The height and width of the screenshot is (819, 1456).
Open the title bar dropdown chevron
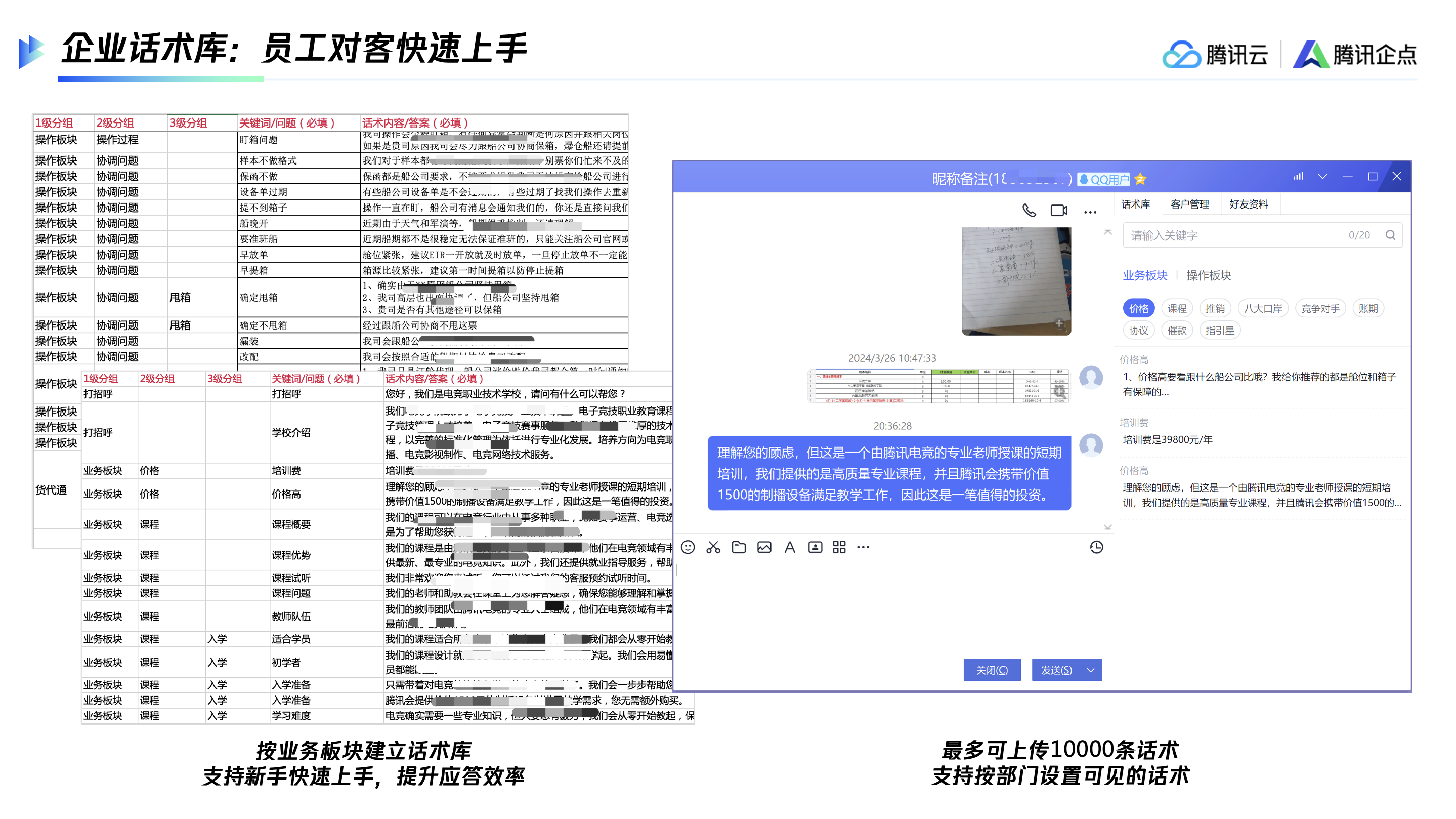click(x=1322, y=177)
